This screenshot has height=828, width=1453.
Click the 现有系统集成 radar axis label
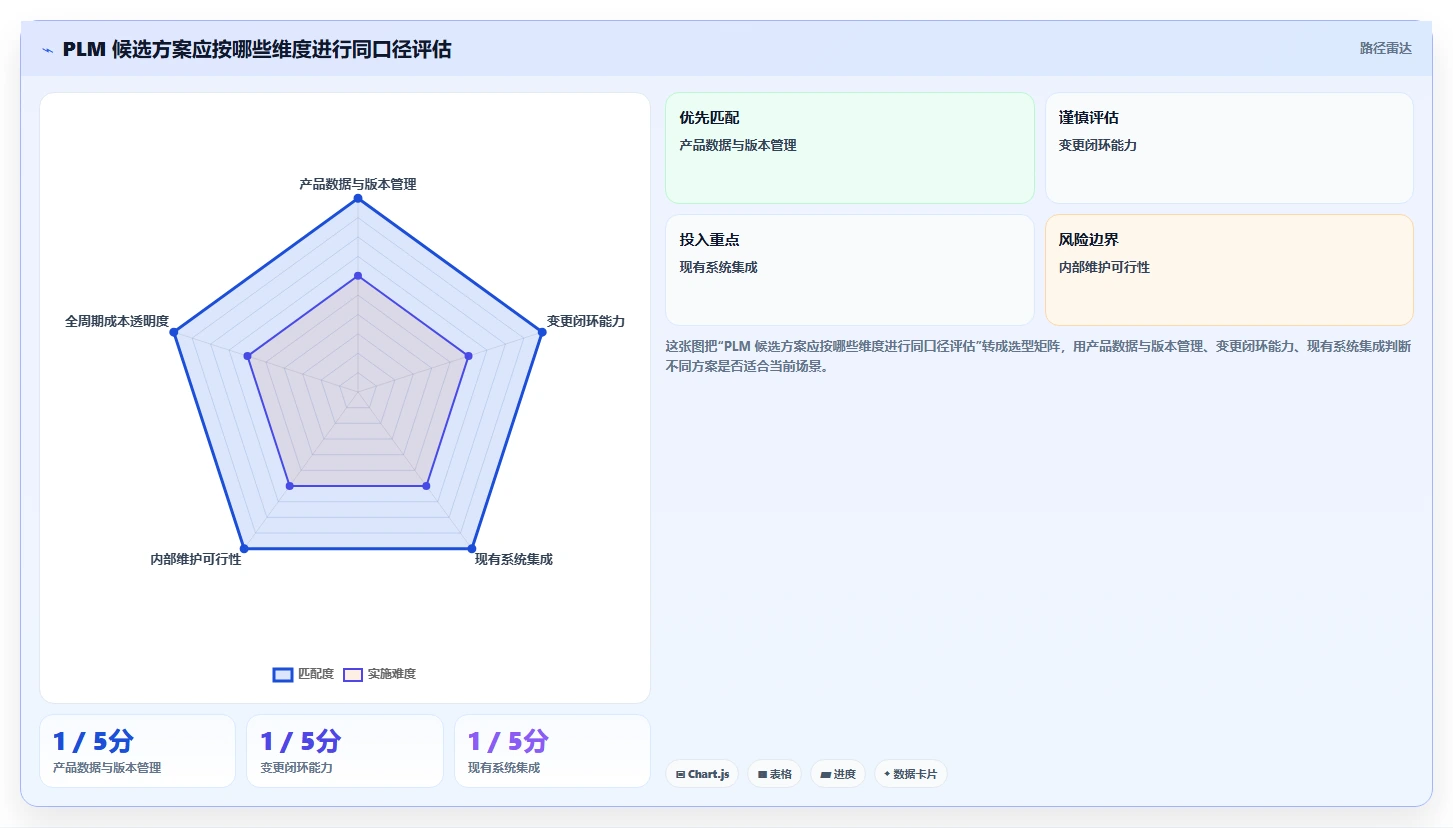click(x=514, y=559)
